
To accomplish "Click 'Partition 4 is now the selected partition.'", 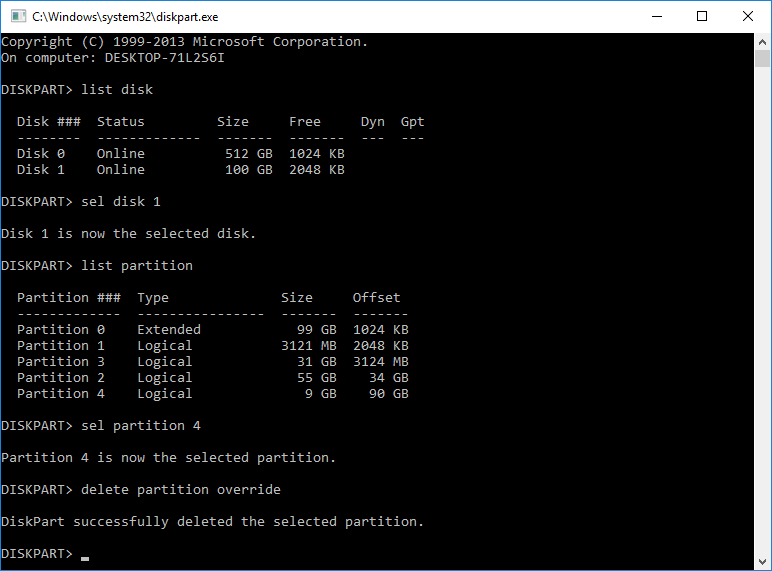I will [168, 457].
